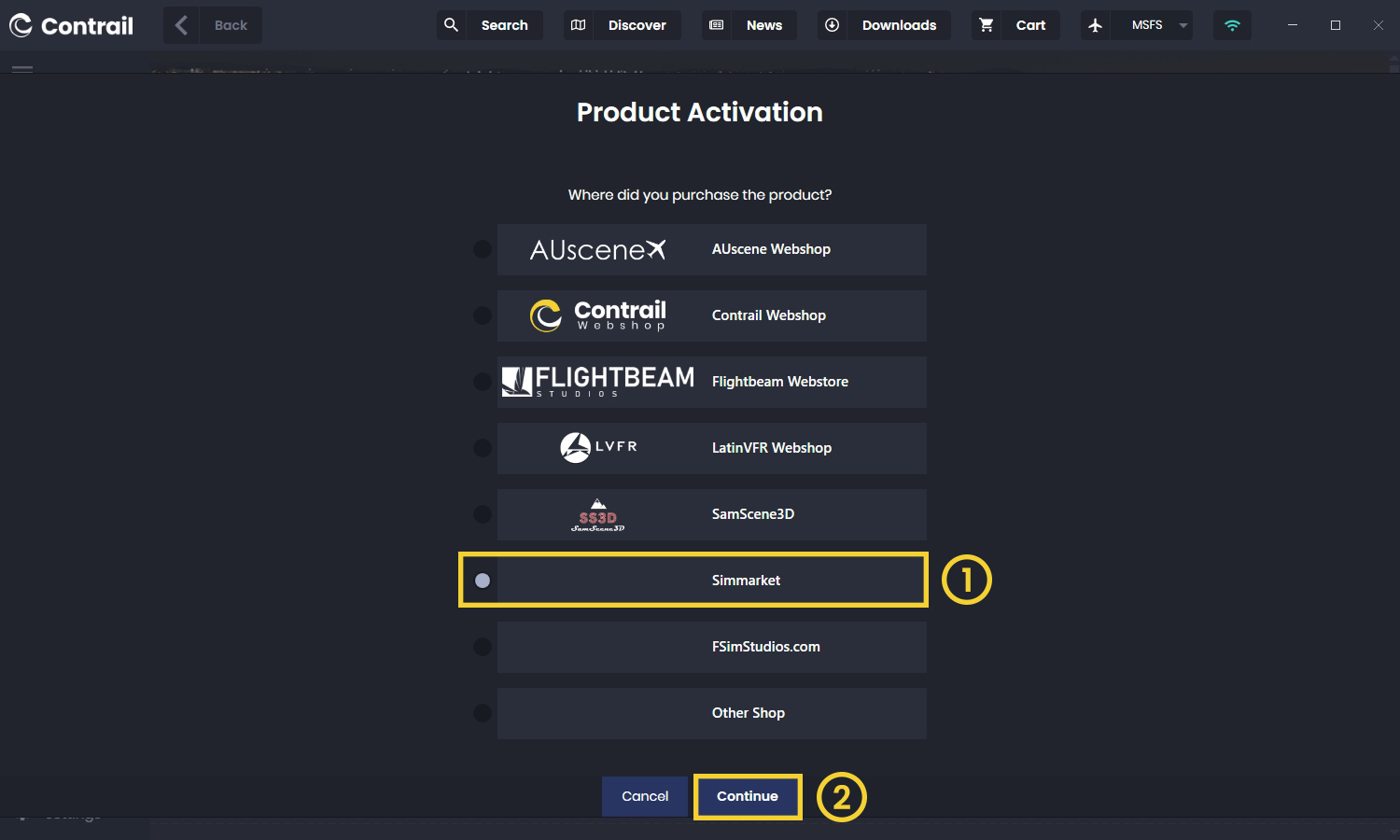Click the Downloads arrow icon
Screen dimensions: 1400x840
click(x=833, y=25)
